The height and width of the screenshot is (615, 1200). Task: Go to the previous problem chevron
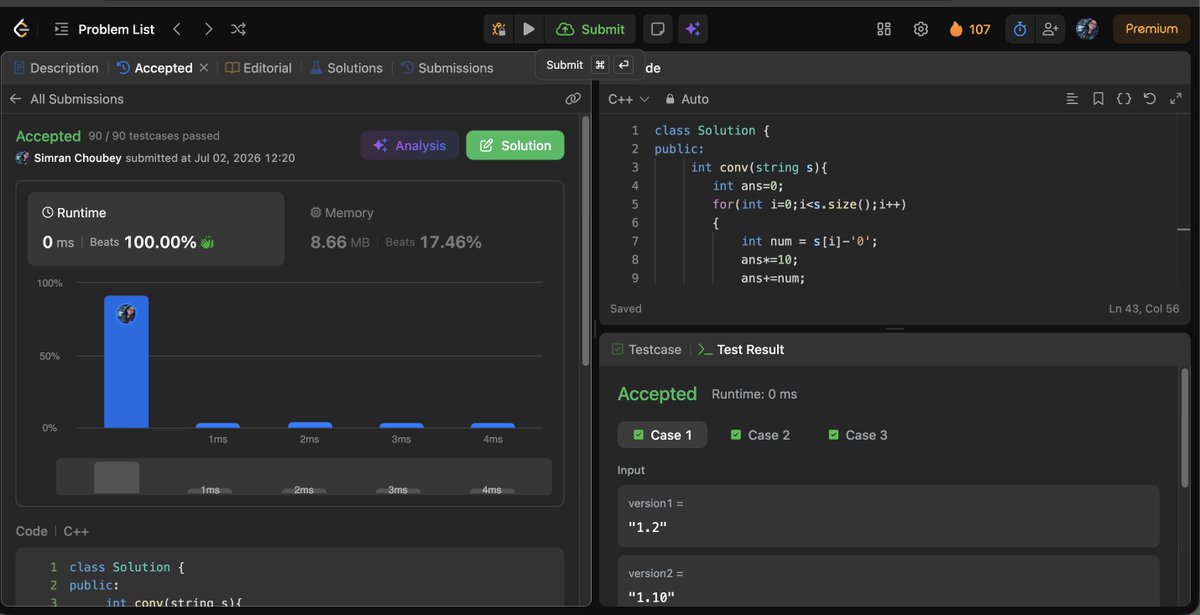(177, 29)
